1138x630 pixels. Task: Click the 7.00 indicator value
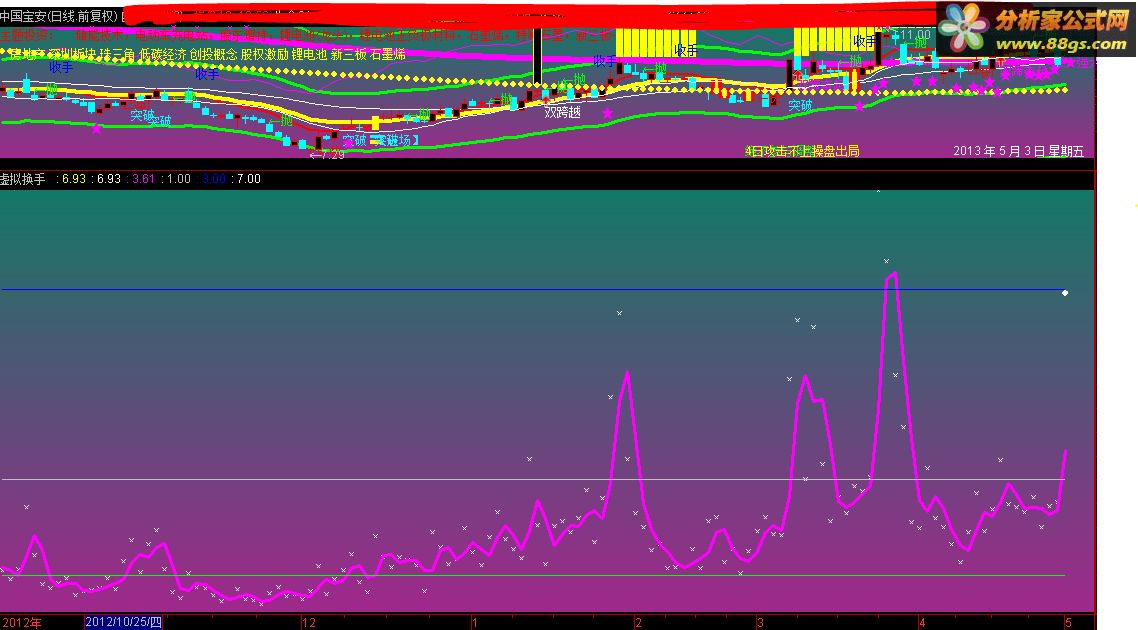[248, 179]
